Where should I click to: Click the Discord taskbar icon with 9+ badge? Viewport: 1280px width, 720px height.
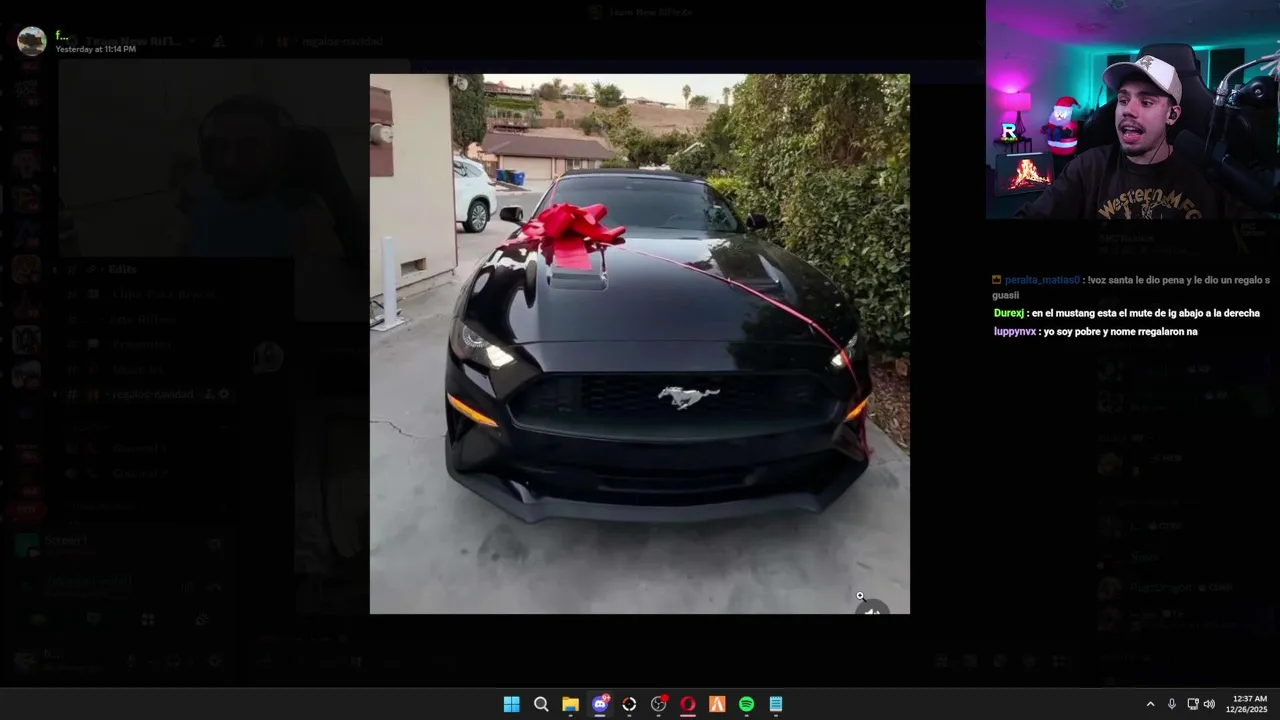tap(600, 704)
